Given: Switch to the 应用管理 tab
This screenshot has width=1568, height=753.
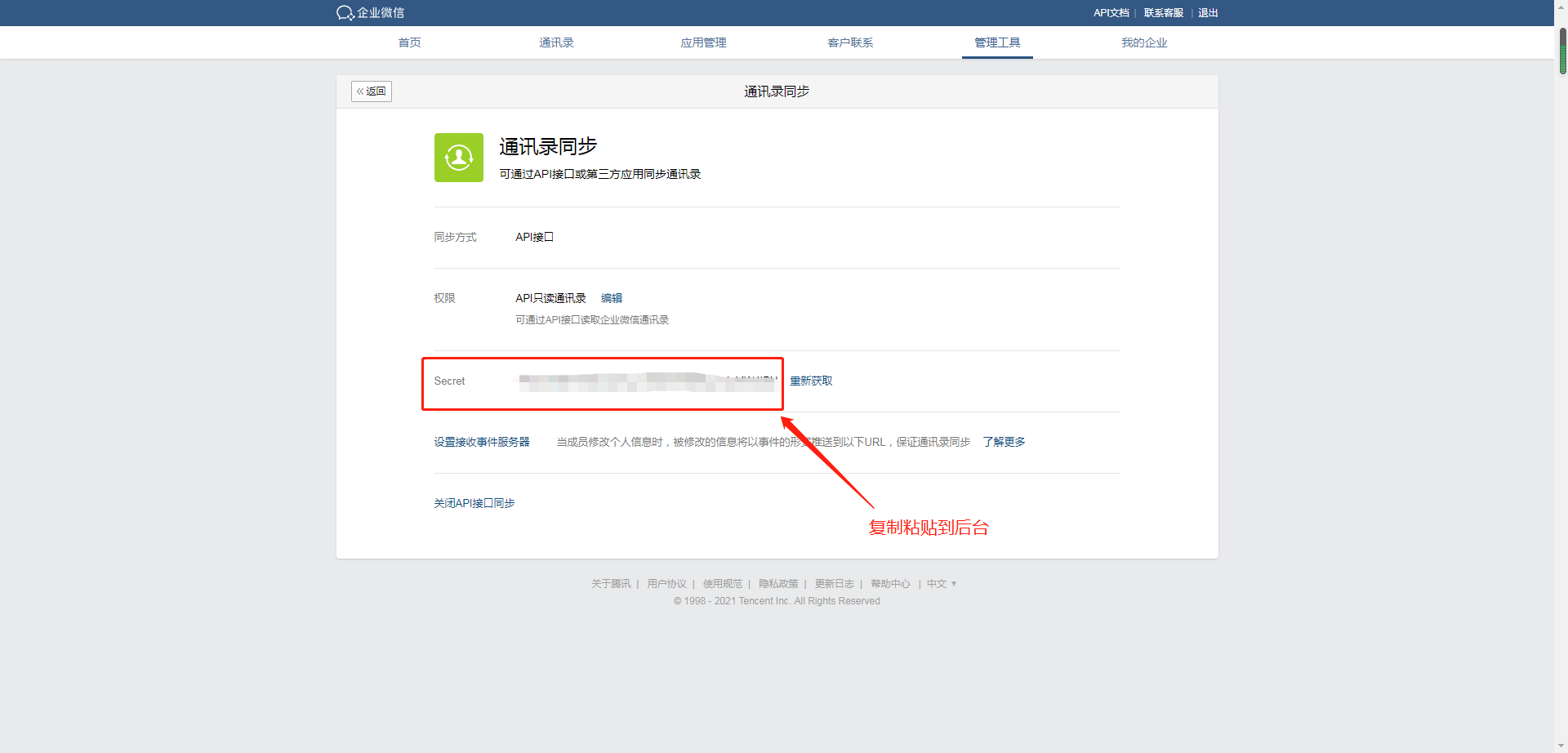Looking at the screenshot, I should (x=702, y=42).
